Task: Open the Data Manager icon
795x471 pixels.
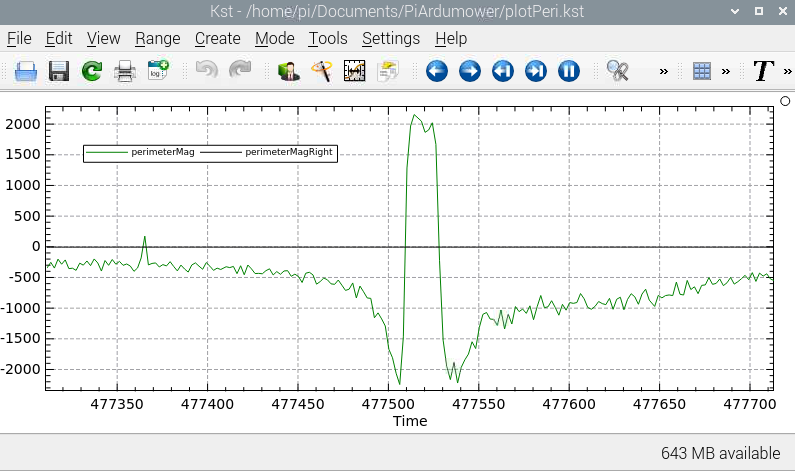Action: (289, 71)
